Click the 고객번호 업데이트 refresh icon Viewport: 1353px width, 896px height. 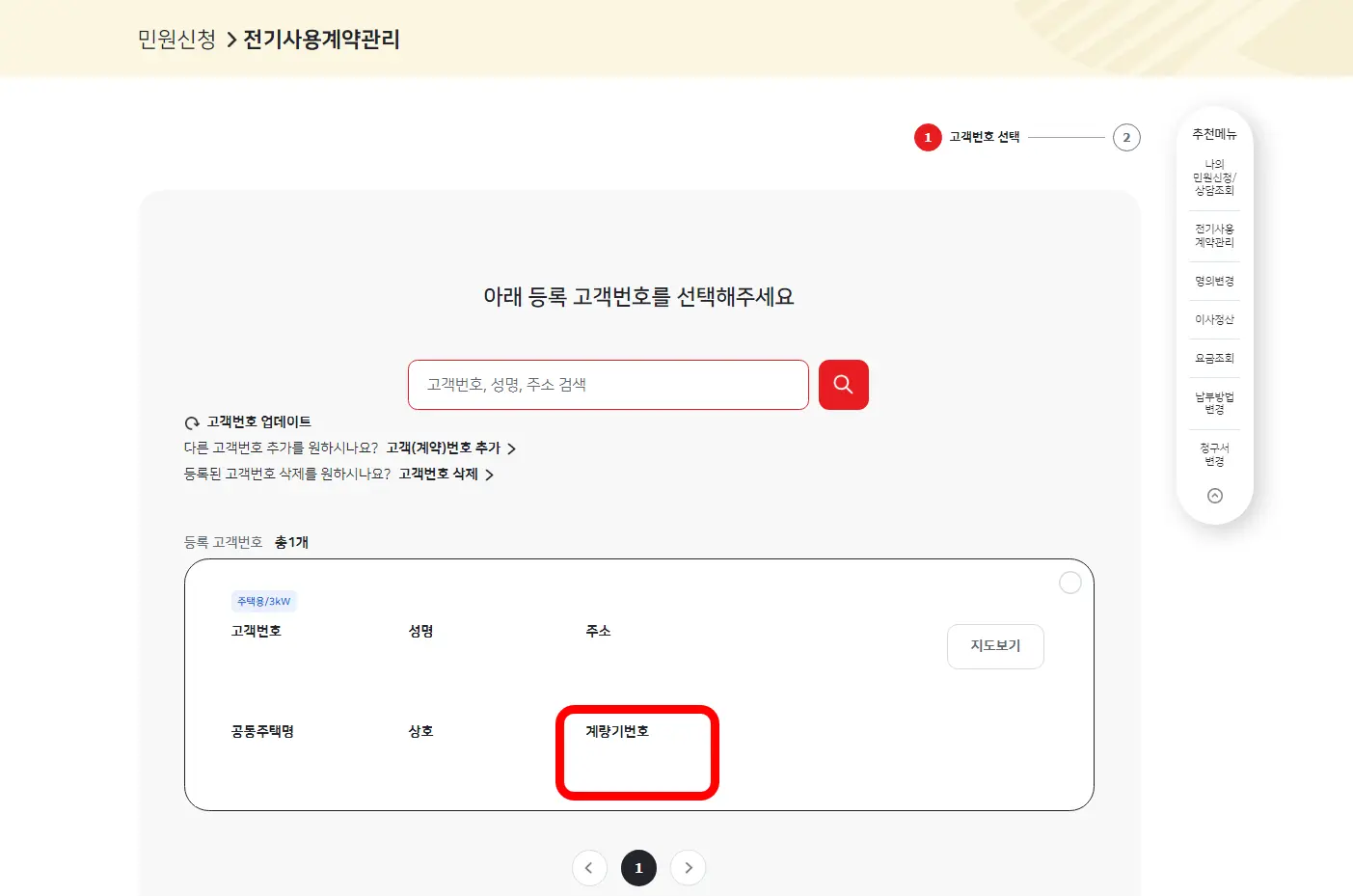click(190, 421)
